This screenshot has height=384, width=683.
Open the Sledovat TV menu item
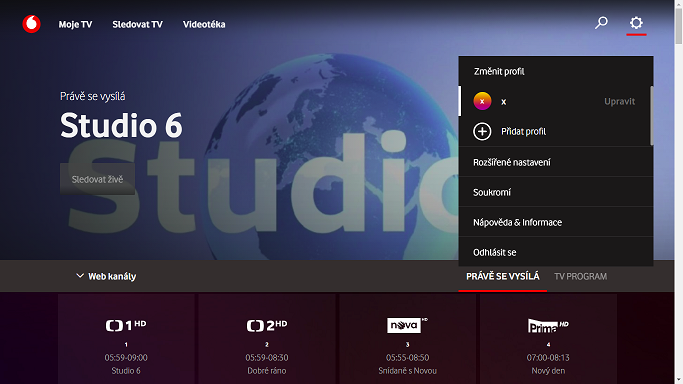coord(137,24)
